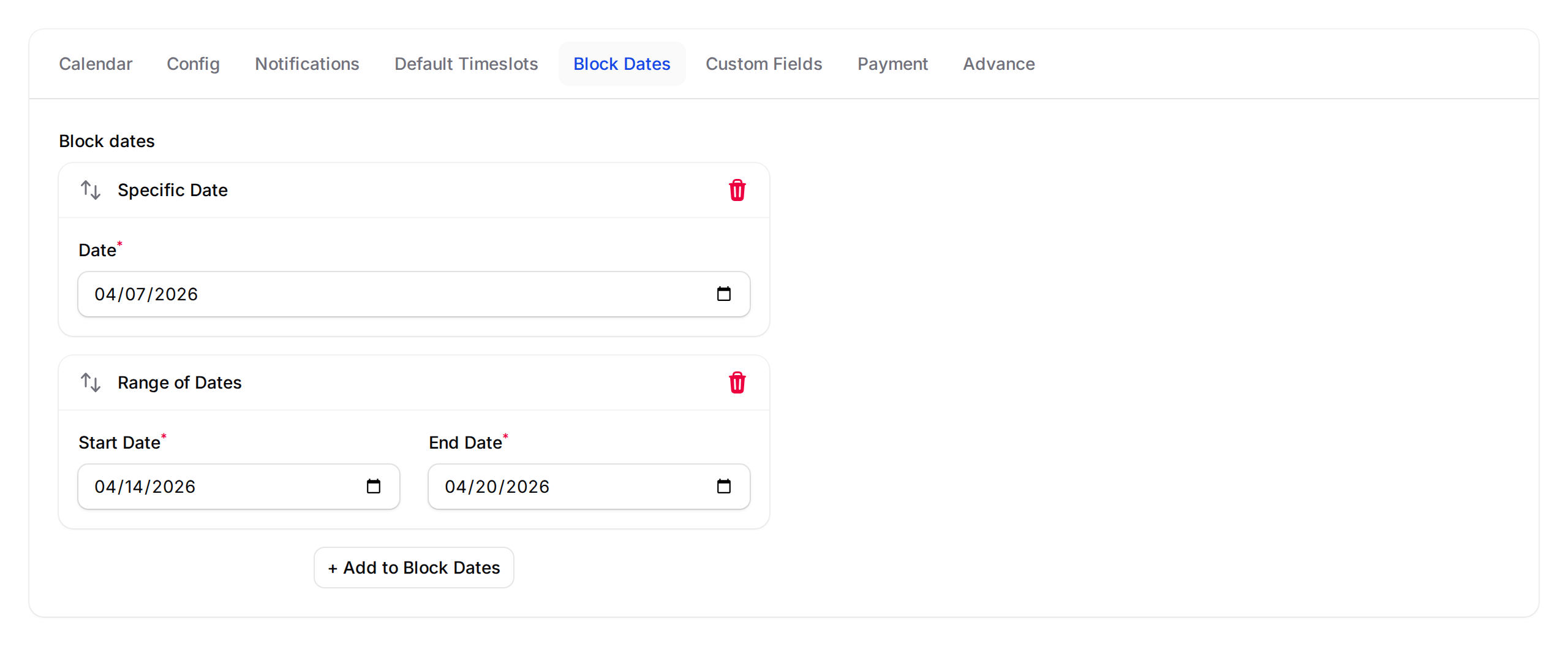Switch to the Notifications tab
This screenshot has width=1568, height=646.
(x=307, y=64)
